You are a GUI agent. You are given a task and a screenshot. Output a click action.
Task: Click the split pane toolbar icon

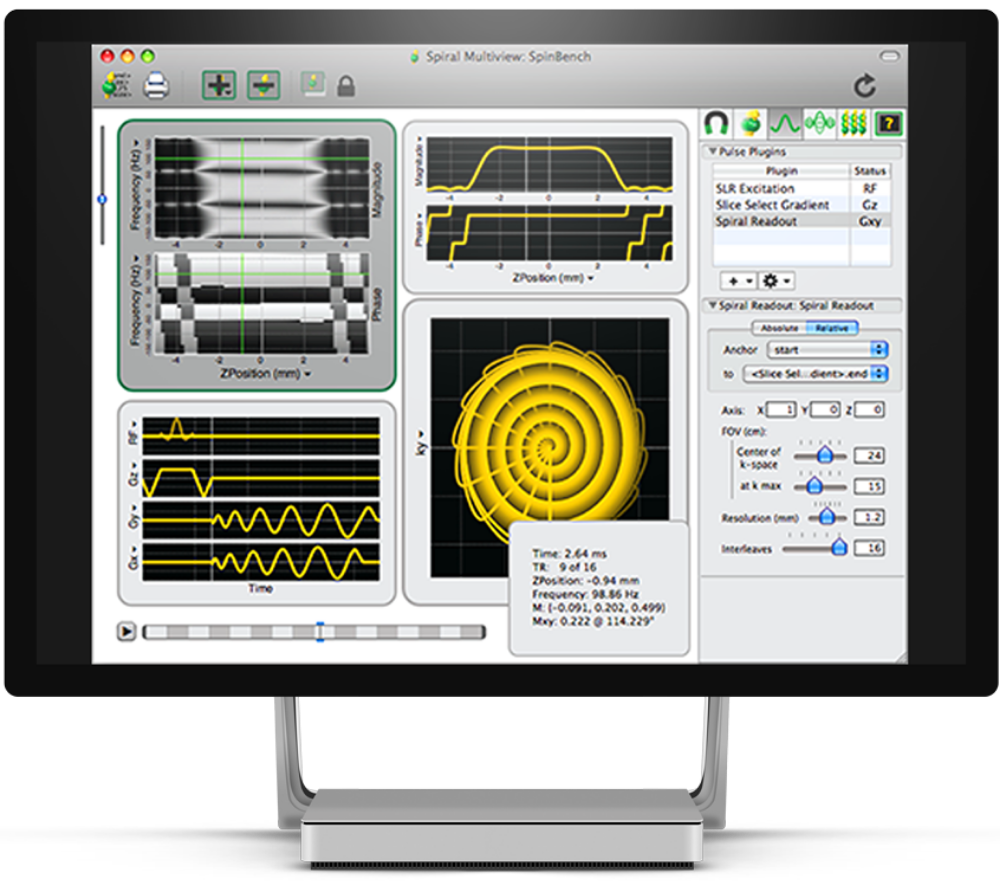coord(263,85)
